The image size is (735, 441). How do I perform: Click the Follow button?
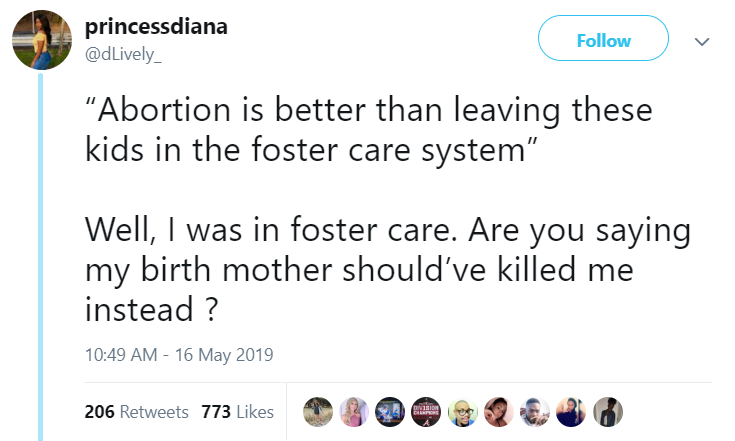click(603, 41)
